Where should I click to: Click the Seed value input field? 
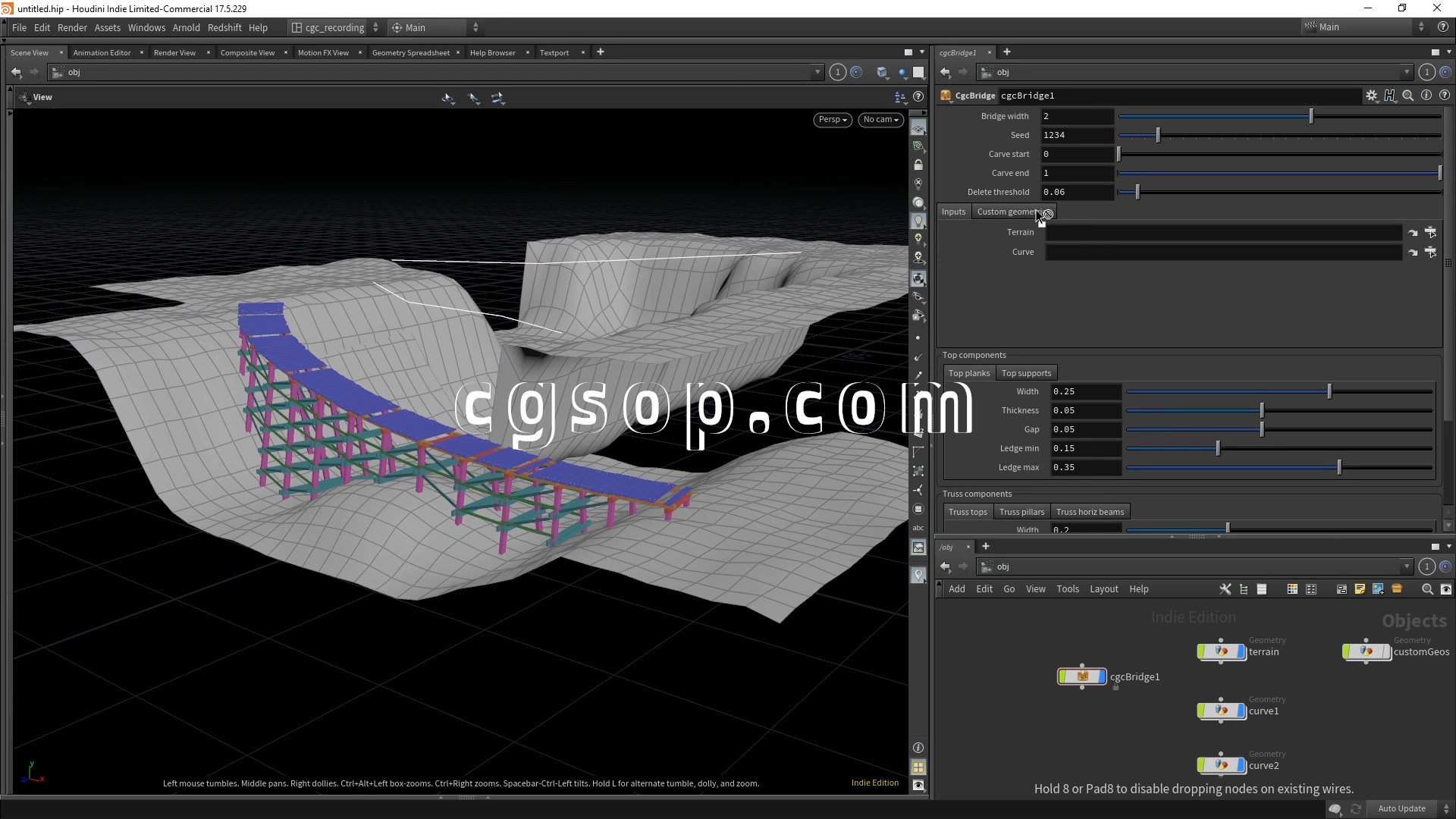click(1077, 135)
